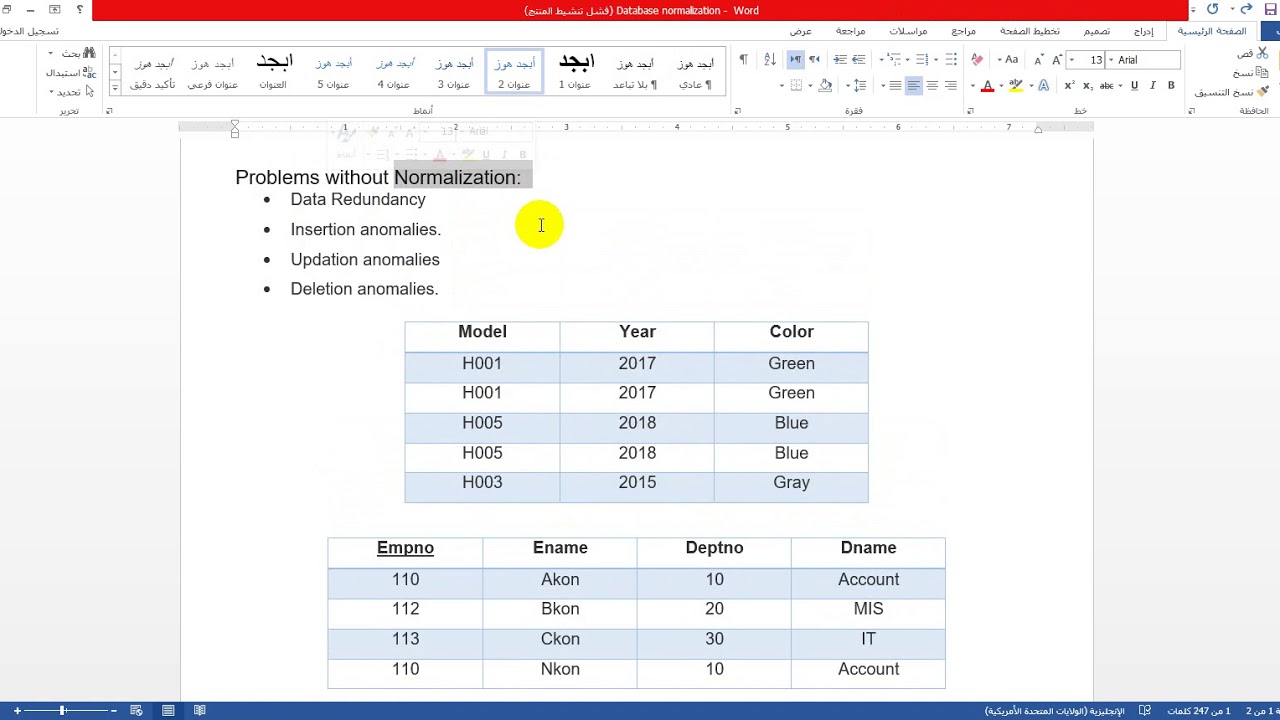Undo last action in Quick Access
This screenshot has width=1280, height=720.
point(1246,10)
